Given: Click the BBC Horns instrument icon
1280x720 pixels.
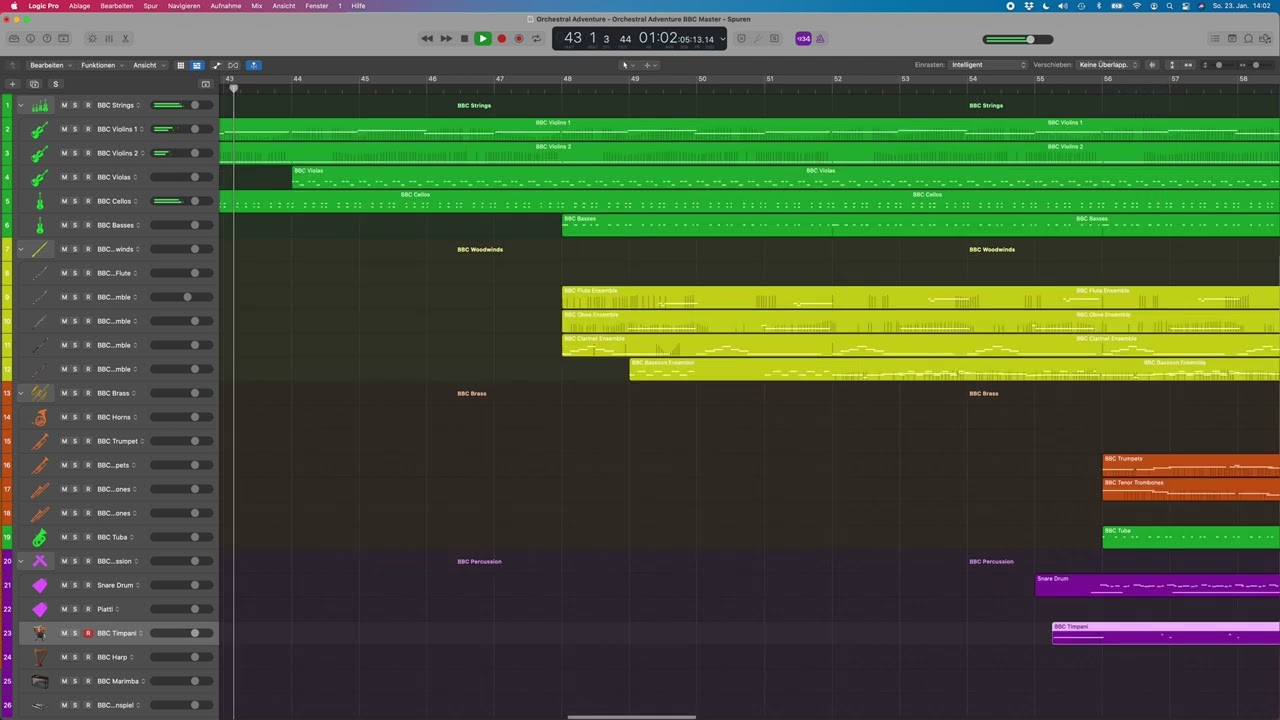Looking at the screenshot, I should click(x=40, y=417).
